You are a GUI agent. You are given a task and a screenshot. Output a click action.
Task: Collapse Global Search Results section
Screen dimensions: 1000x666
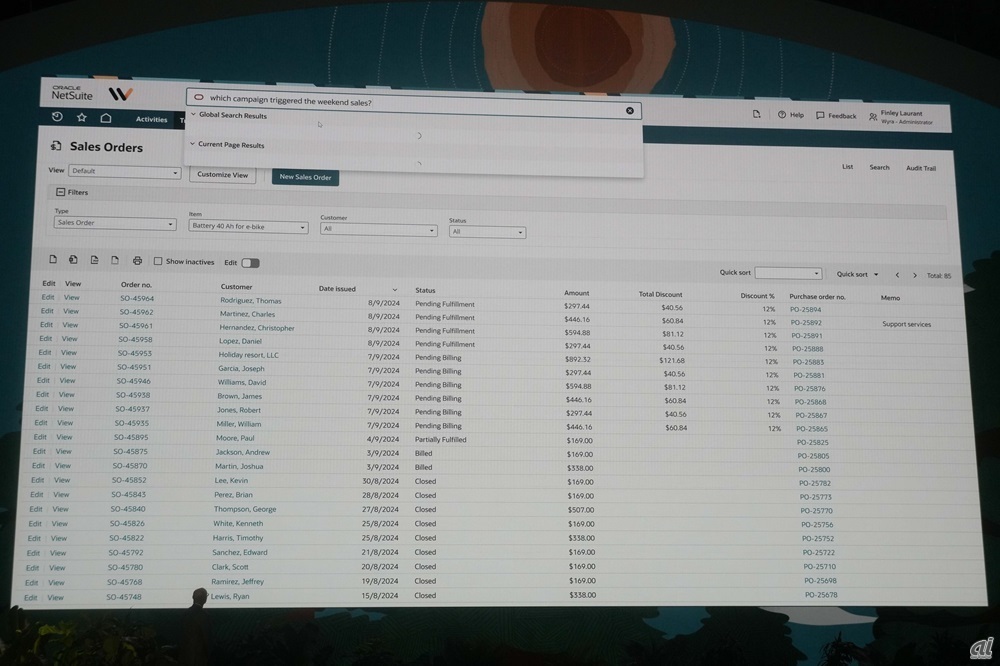[x=193, y=115]
